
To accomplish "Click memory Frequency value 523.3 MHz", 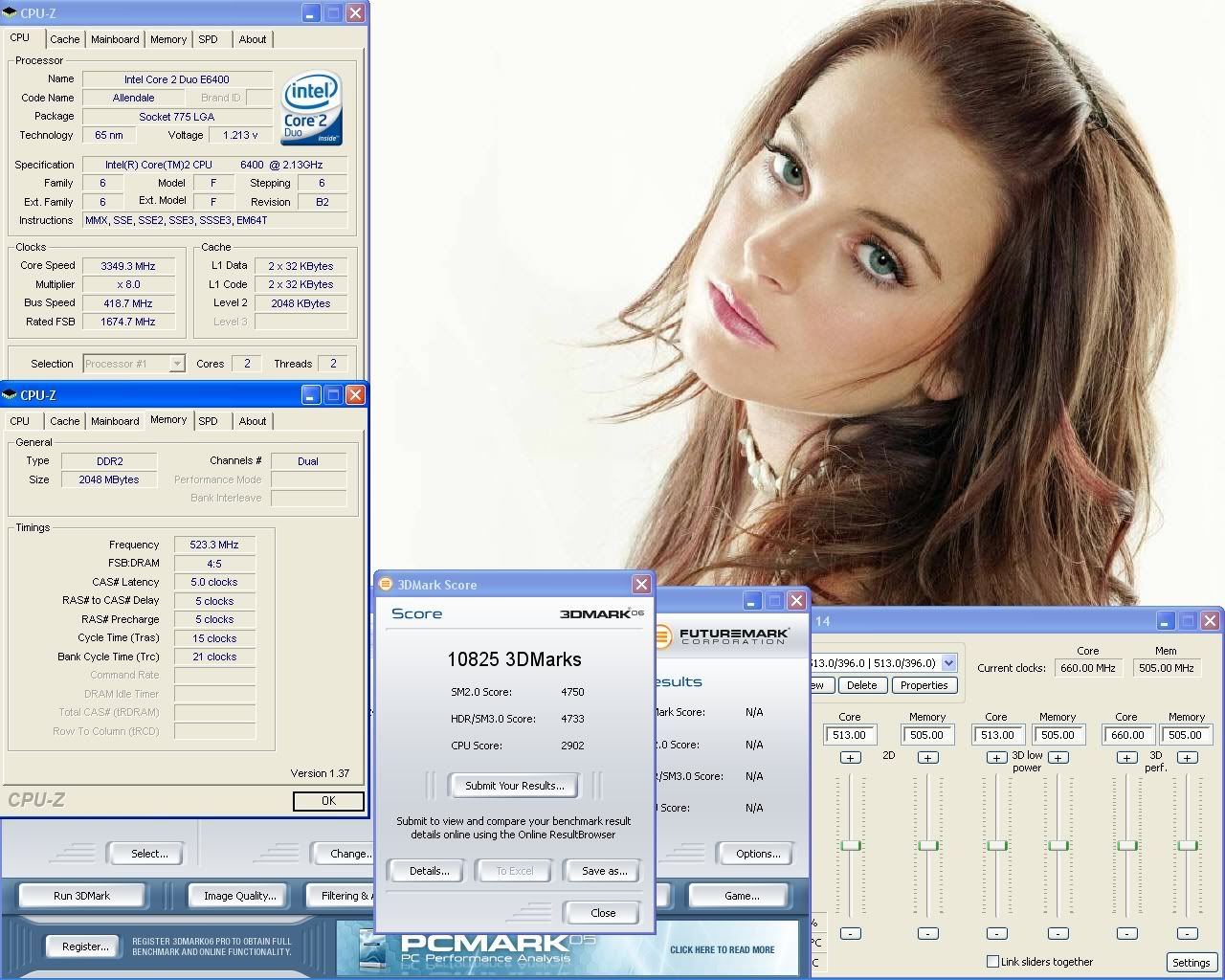I will point(214,545).
